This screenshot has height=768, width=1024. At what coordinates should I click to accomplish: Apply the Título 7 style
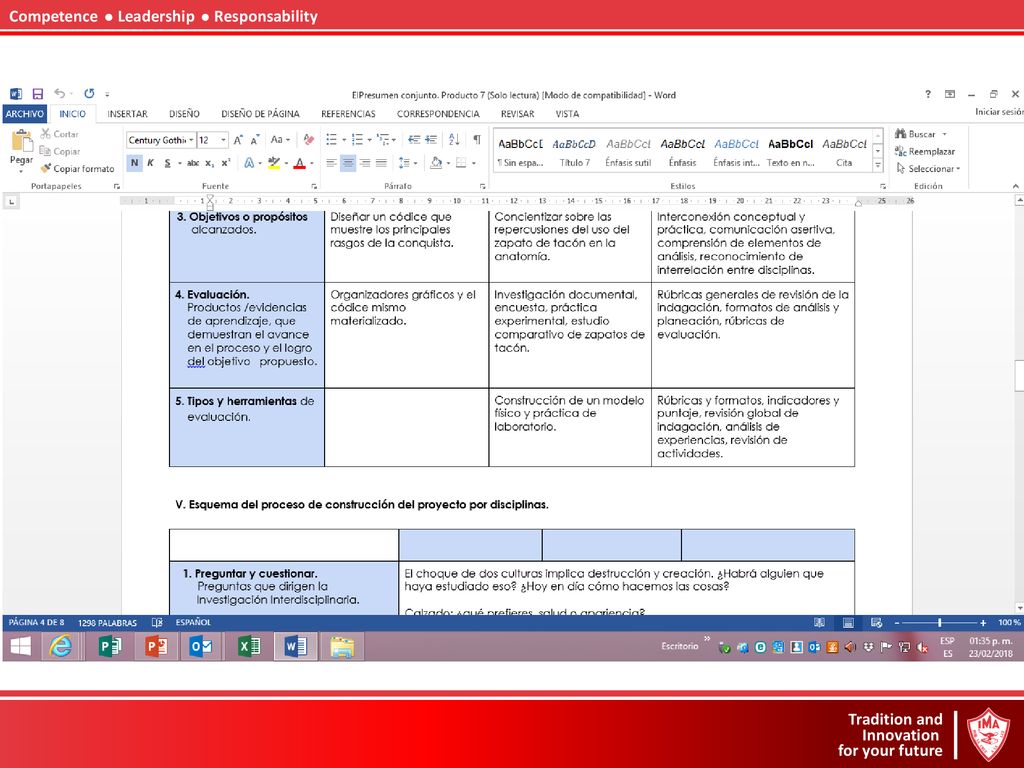point(574,152)
